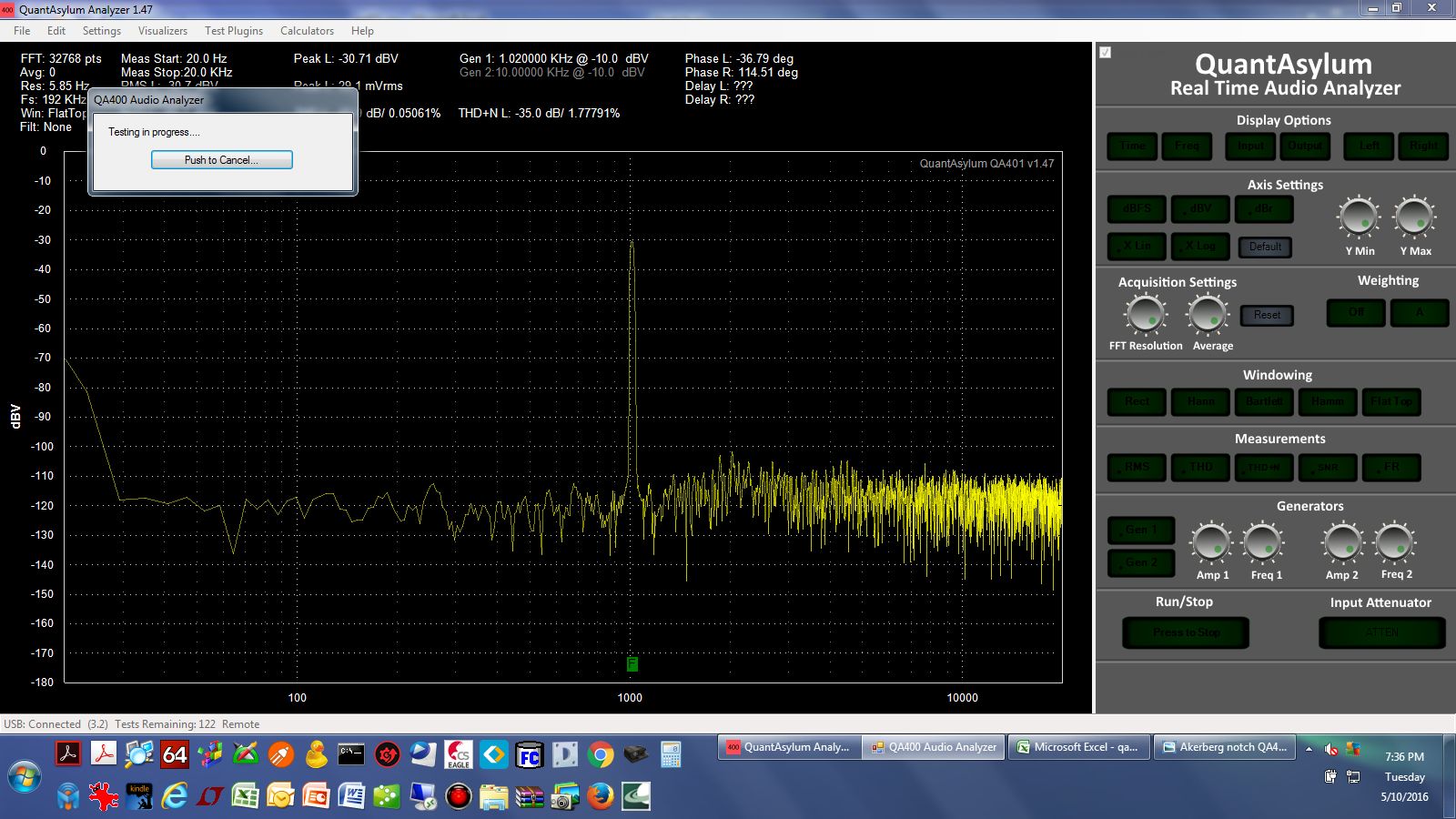The height and width of the screenshot is (819, 1456).
Task: Launch Kindle from the taskbar
Action: click(x=139, y=797)
